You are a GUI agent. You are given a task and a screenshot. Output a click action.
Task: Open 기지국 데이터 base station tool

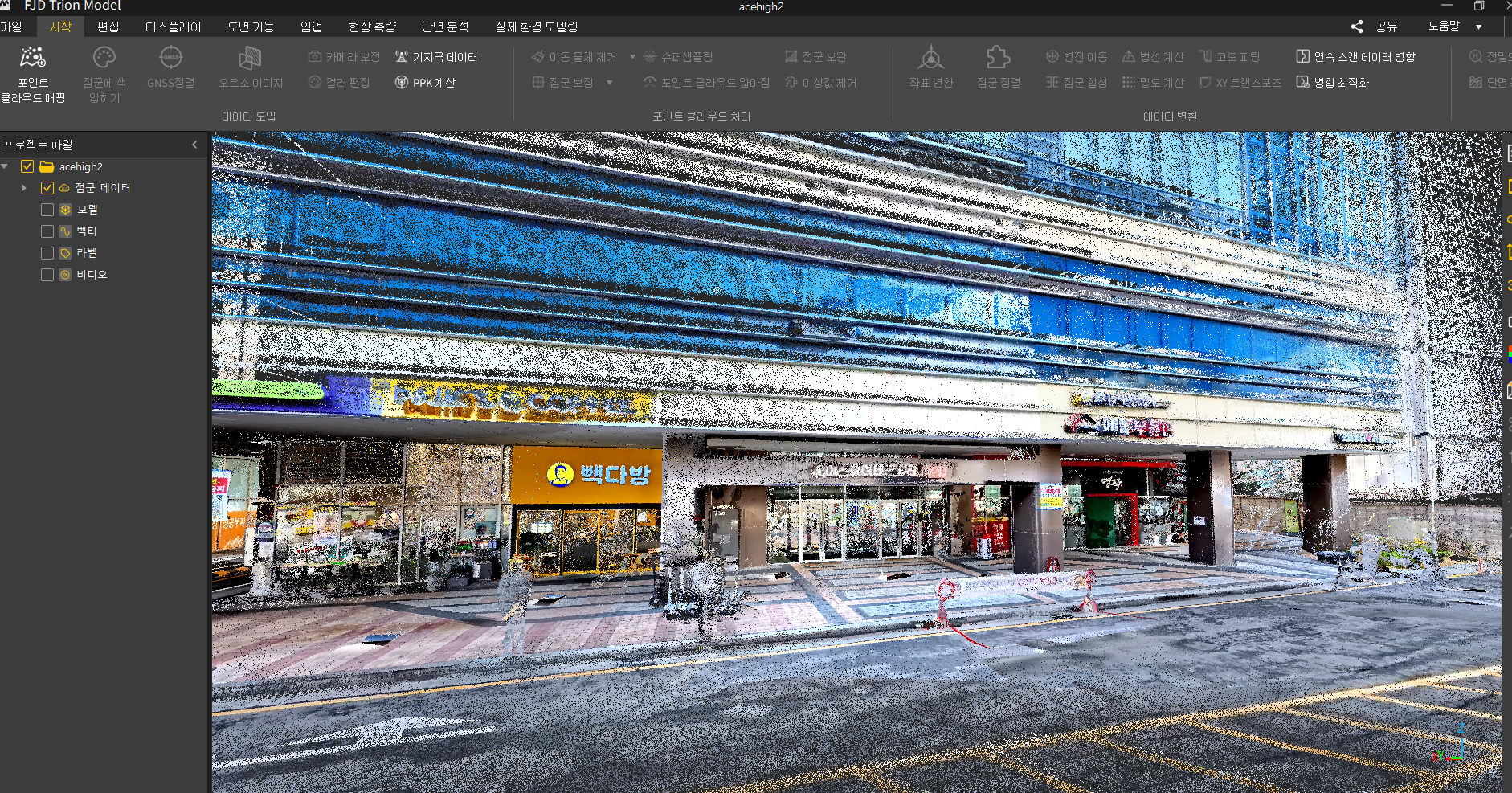pos(436,57)
